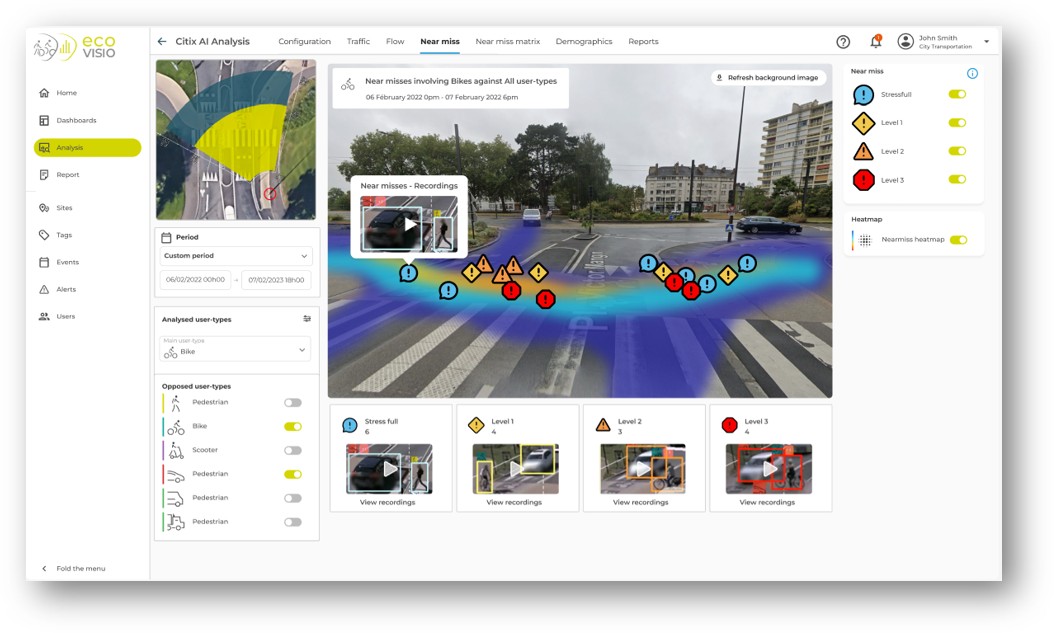Click Refresh background image button
Viewport: 1054px width, 633px height.
click(x=768, y=77)
